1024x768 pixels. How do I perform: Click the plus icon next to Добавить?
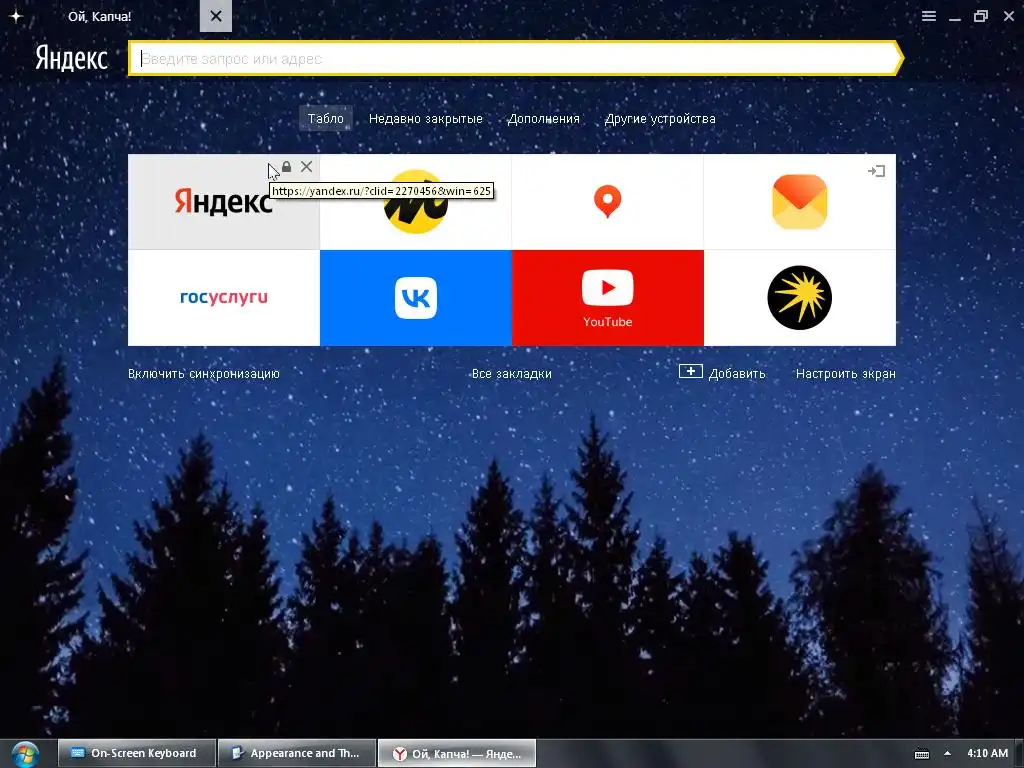690,372
